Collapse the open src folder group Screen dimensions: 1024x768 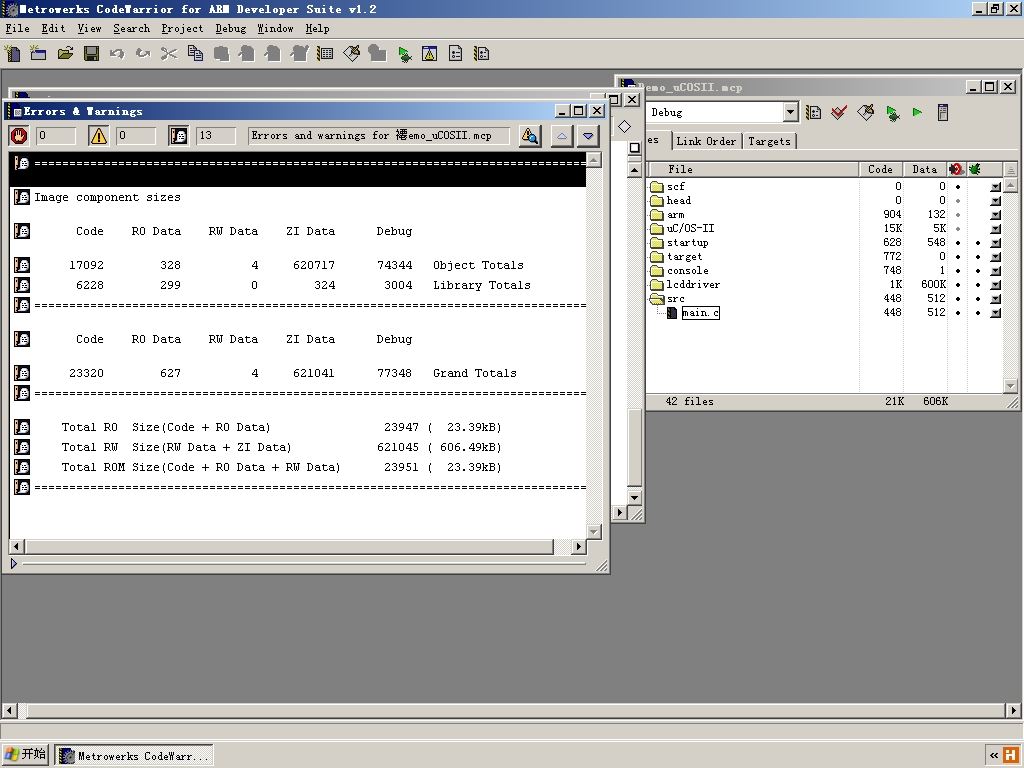[656, 298]
